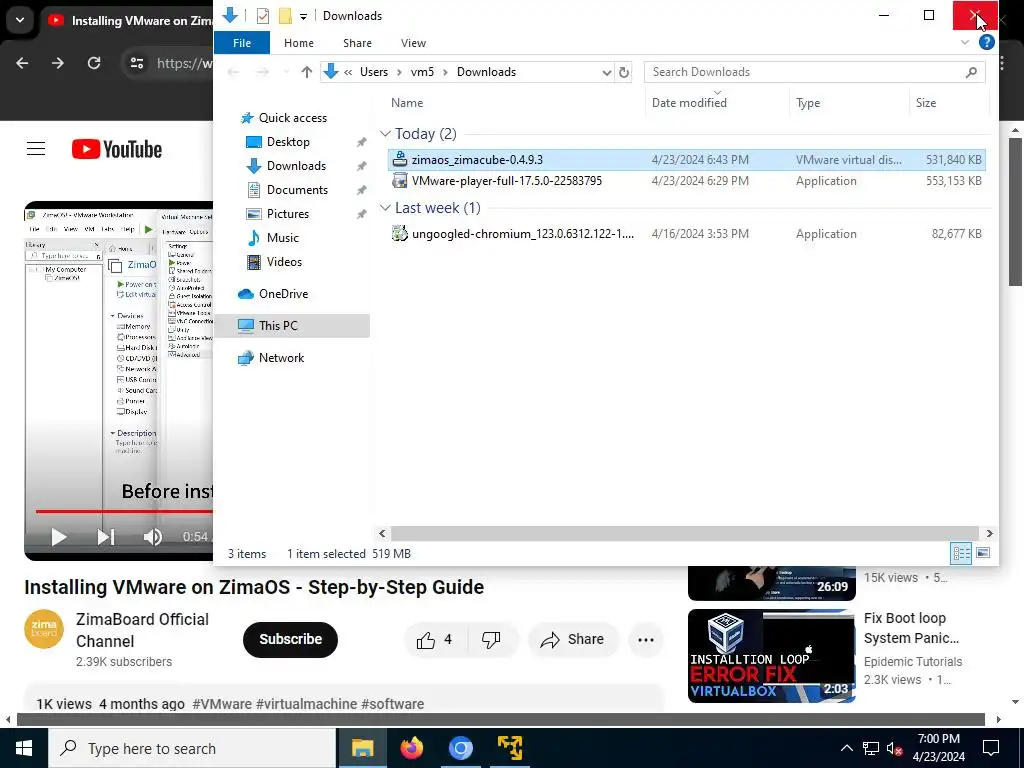Open the Home ribbon tab
Viewport: 1024px width, 768px height.
click(298, 43)
